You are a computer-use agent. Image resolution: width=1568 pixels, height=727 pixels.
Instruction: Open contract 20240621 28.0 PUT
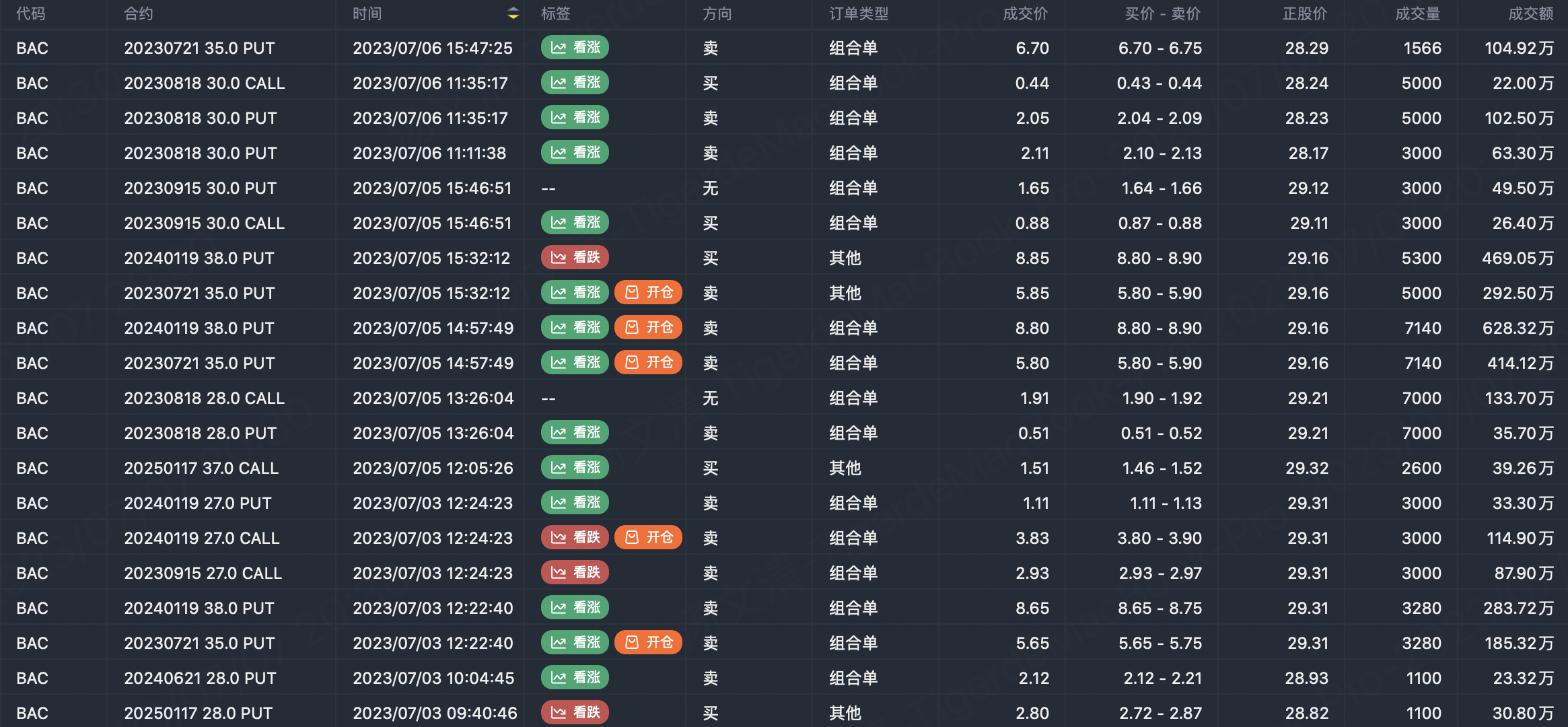(200, 679)
